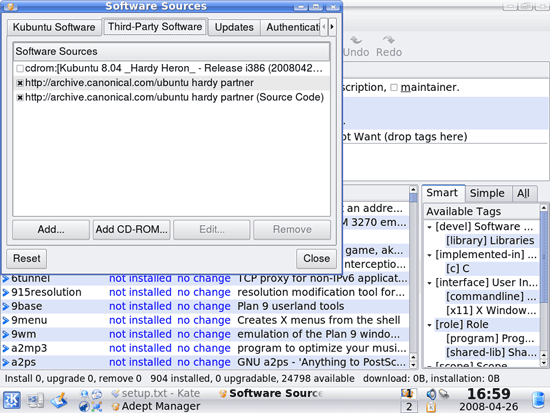Open the Updates tab
This screenshot has width=550, height=413.
234,27
